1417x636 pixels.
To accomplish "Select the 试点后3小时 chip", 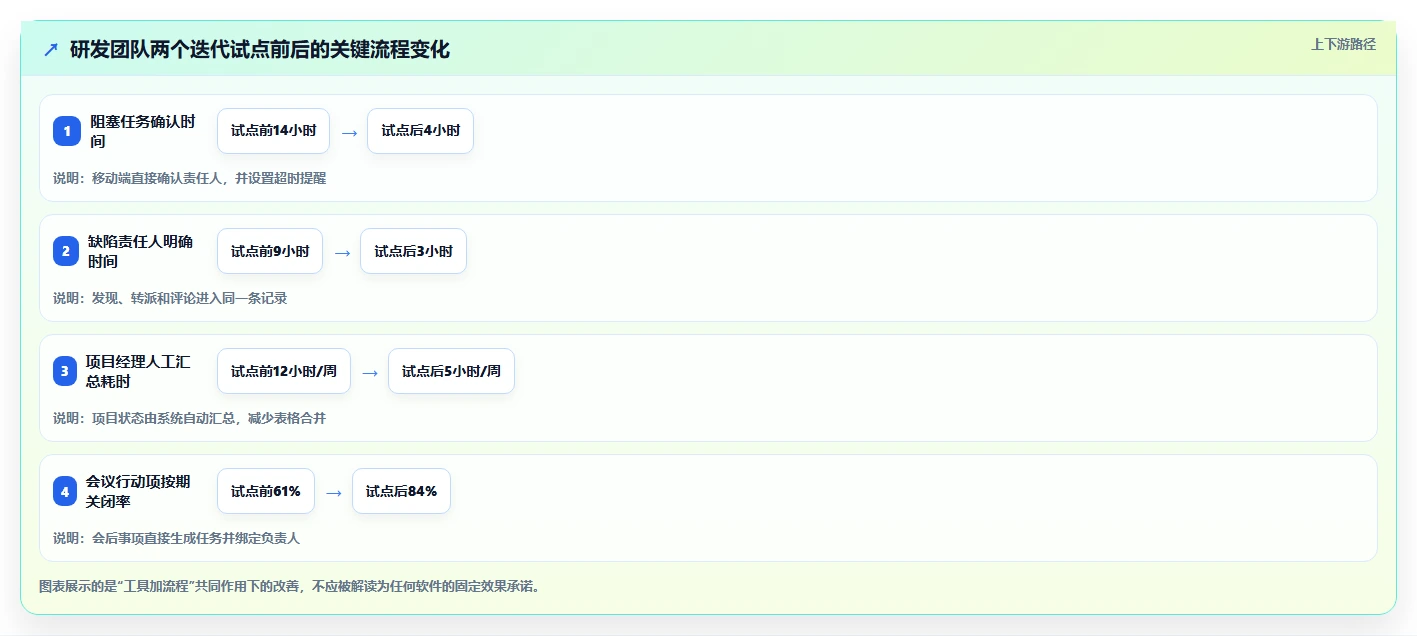I will (413, 251).
